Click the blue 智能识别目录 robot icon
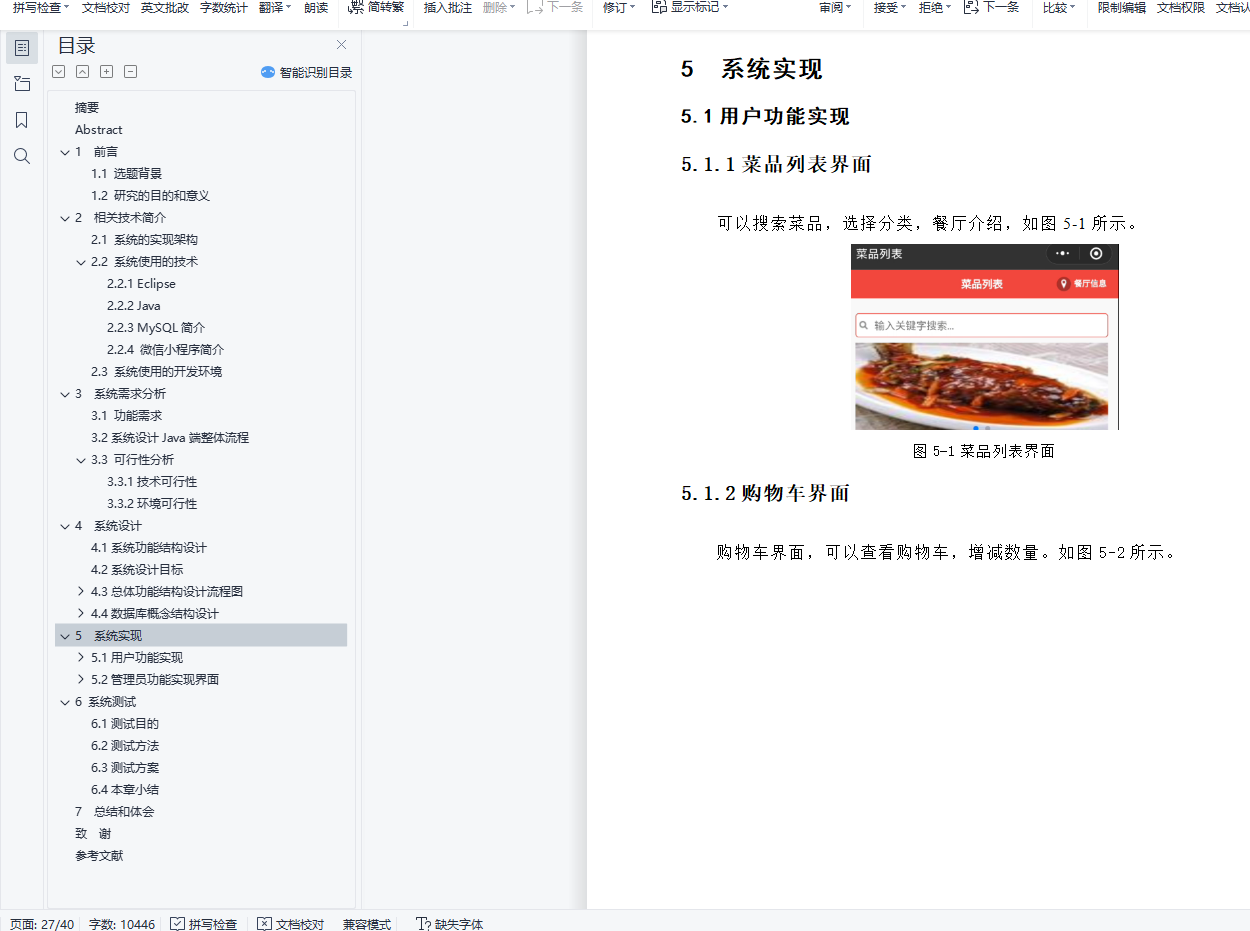Viewport: 1250px width, 931px height. [268, 72]
